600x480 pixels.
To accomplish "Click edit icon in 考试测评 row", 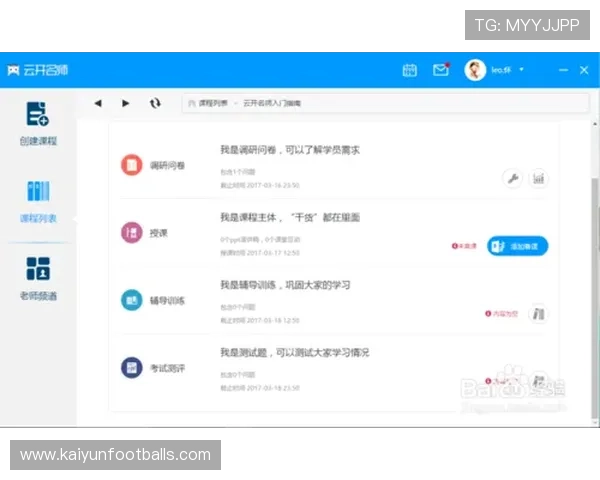I will click(x=539, y=381).
